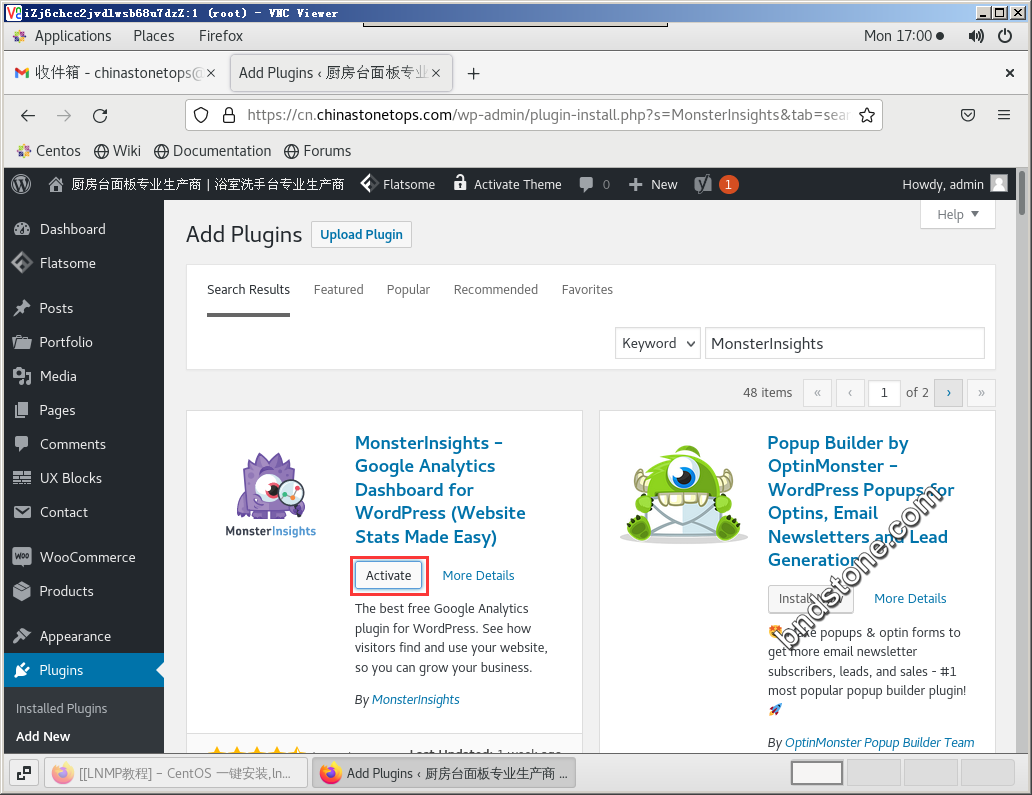This screenshot has width=1032, height=795.
Task: Click the Save to Pocket icon
Action: click(x=968, y=115)
